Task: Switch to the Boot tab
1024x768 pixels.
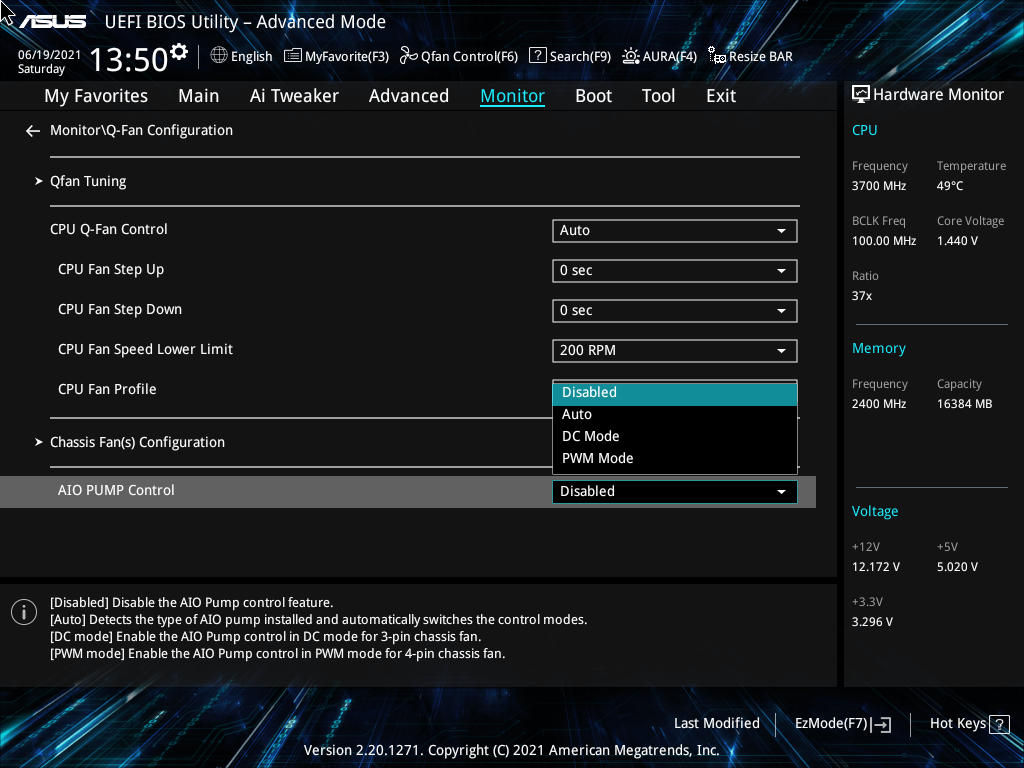Action: coord(593,95)
